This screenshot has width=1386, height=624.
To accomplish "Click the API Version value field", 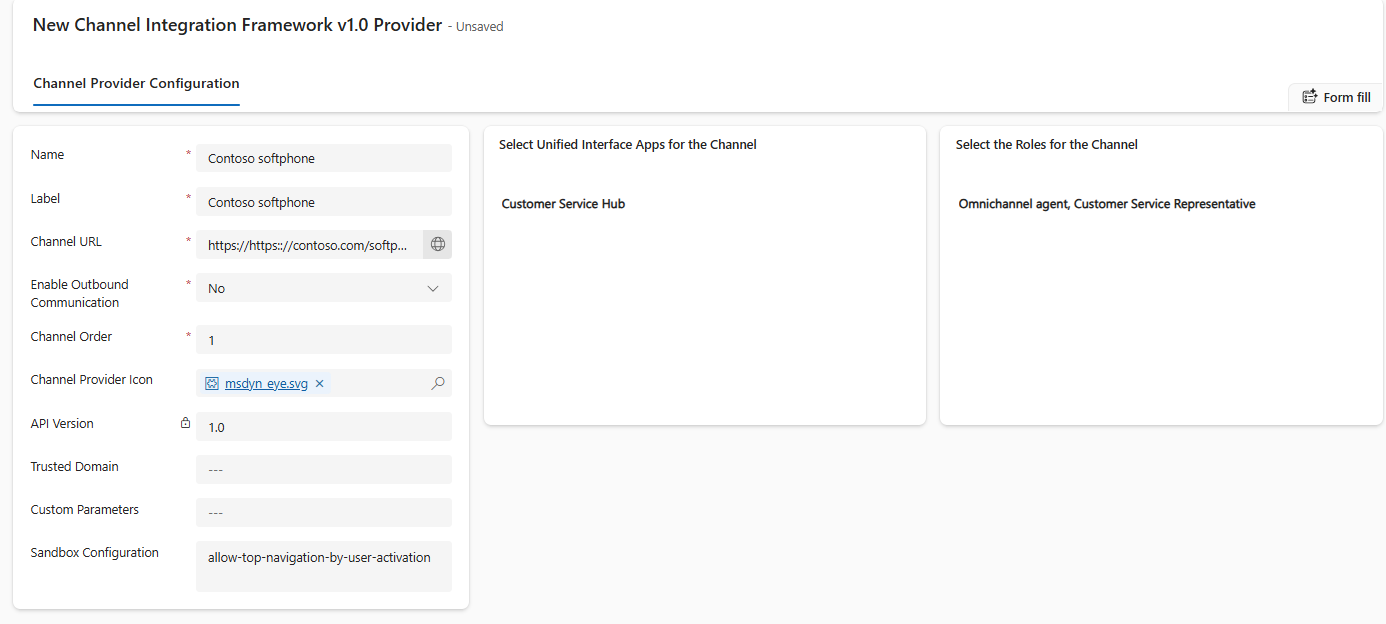I will tap(323, 427).
